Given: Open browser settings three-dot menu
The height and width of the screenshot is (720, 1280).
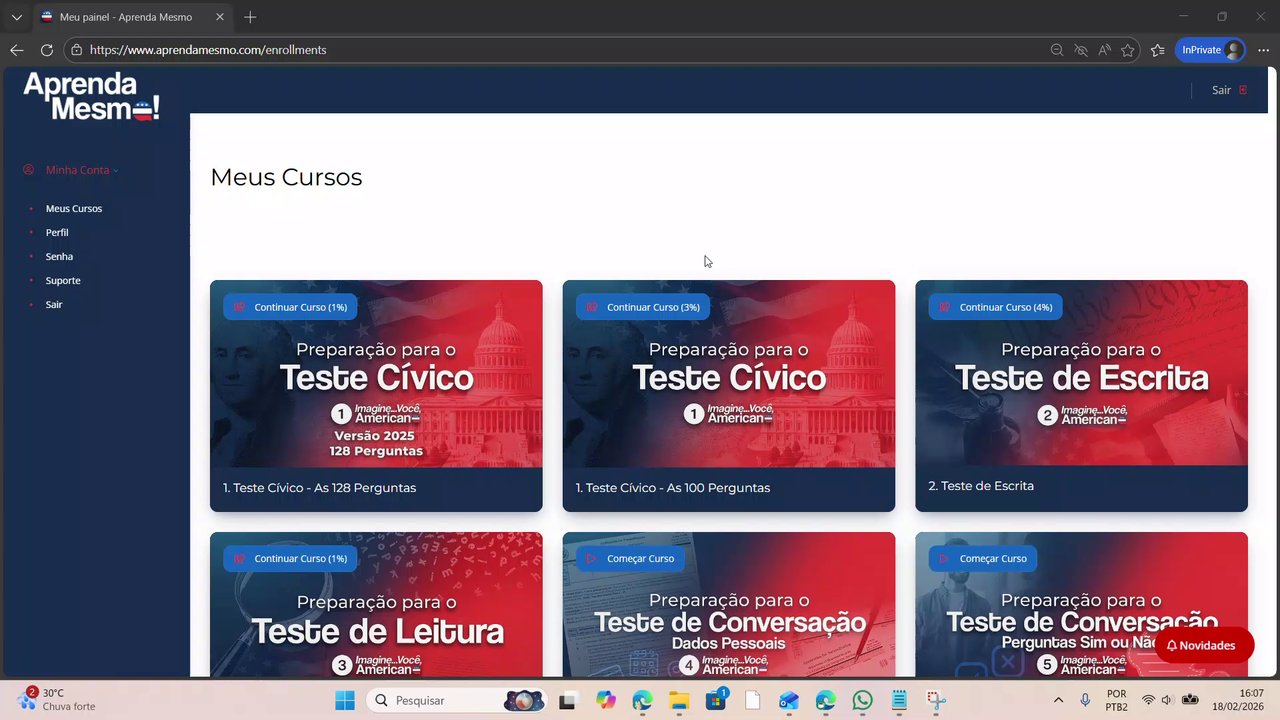Looking at the screenshot, I should point(1263,50).
